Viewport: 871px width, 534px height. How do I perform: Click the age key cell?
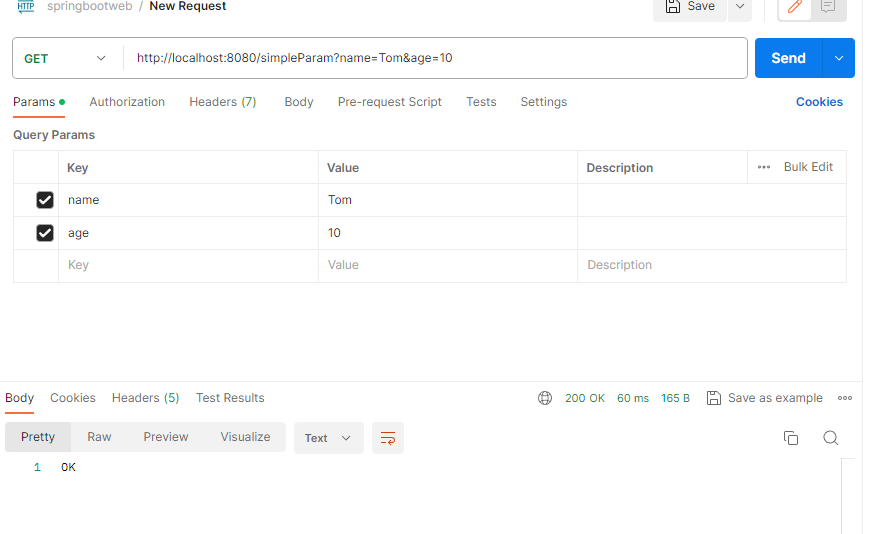point(188,233)
